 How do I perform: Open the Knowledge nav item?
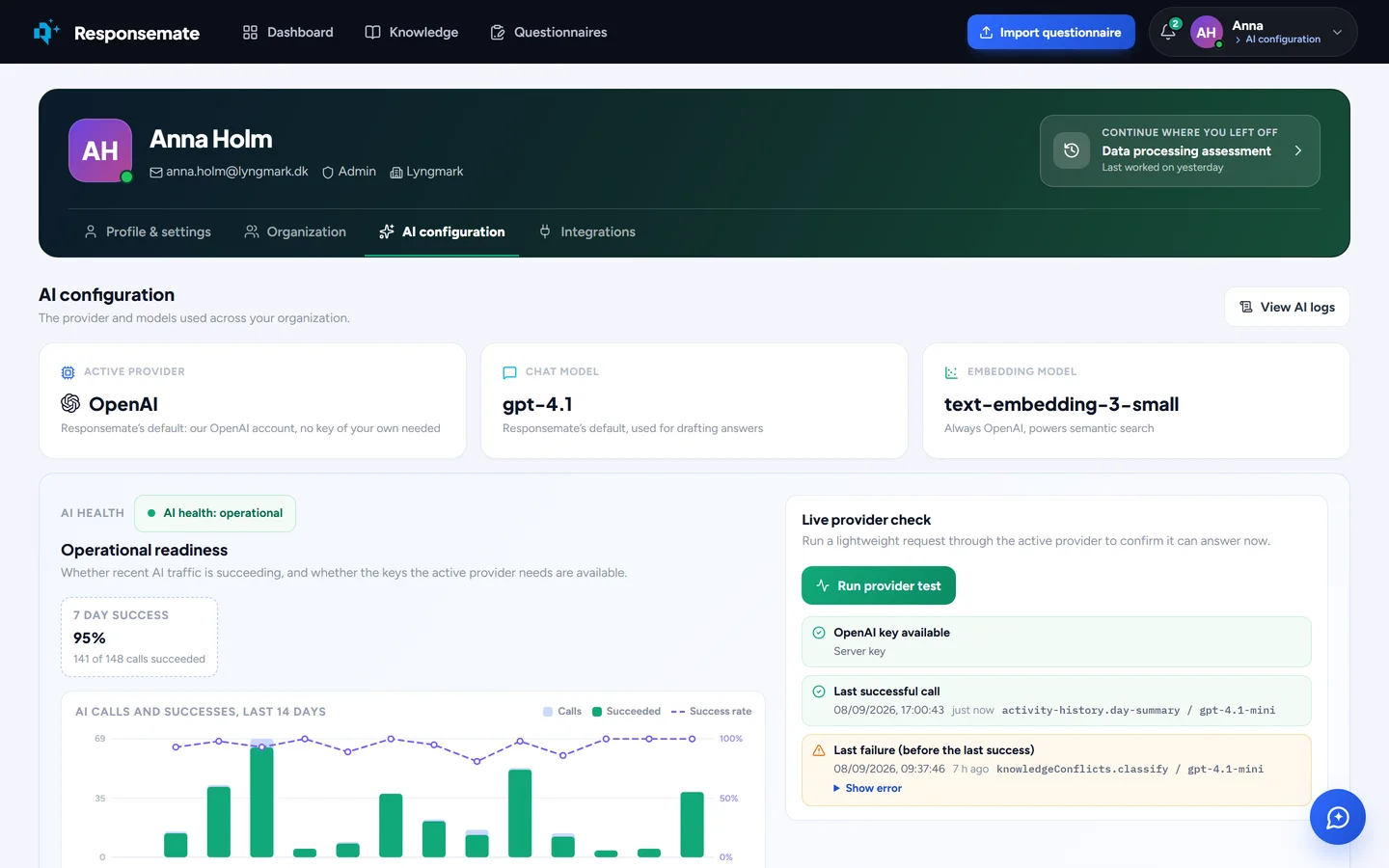click(x=412, y=32)
